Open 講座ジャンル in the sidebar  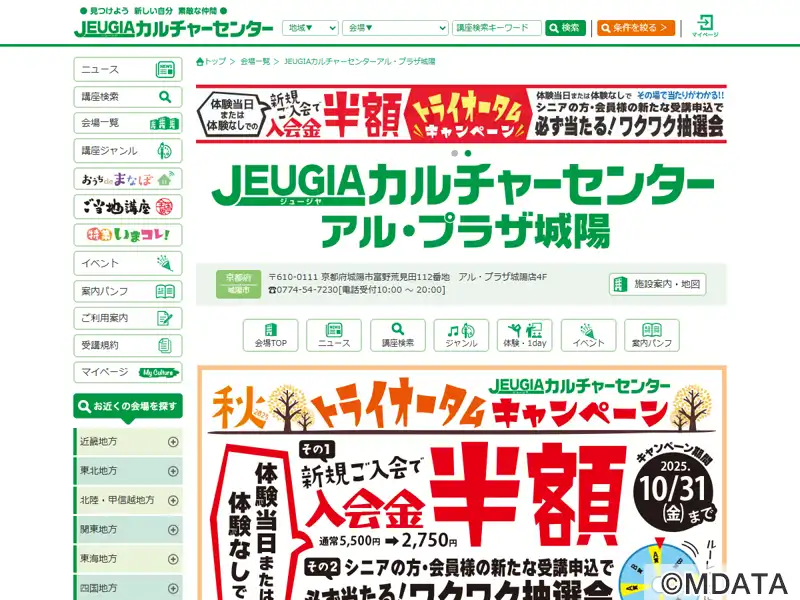tap(128, 151)
